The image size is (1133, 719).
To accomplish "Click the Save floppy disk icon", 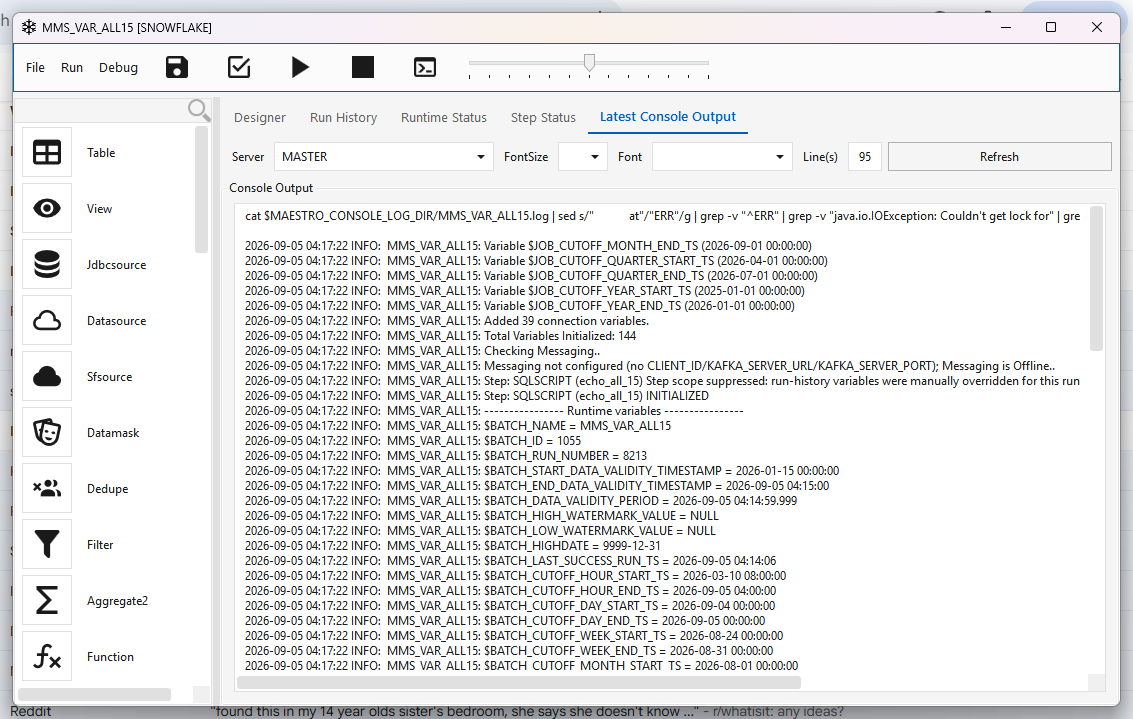I will pos(177,67).
